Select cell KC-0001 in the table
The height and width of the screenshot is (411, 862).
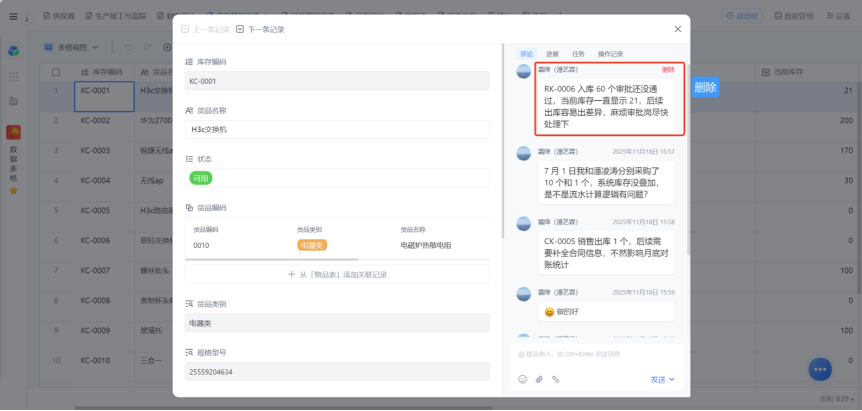coord(104,97)
